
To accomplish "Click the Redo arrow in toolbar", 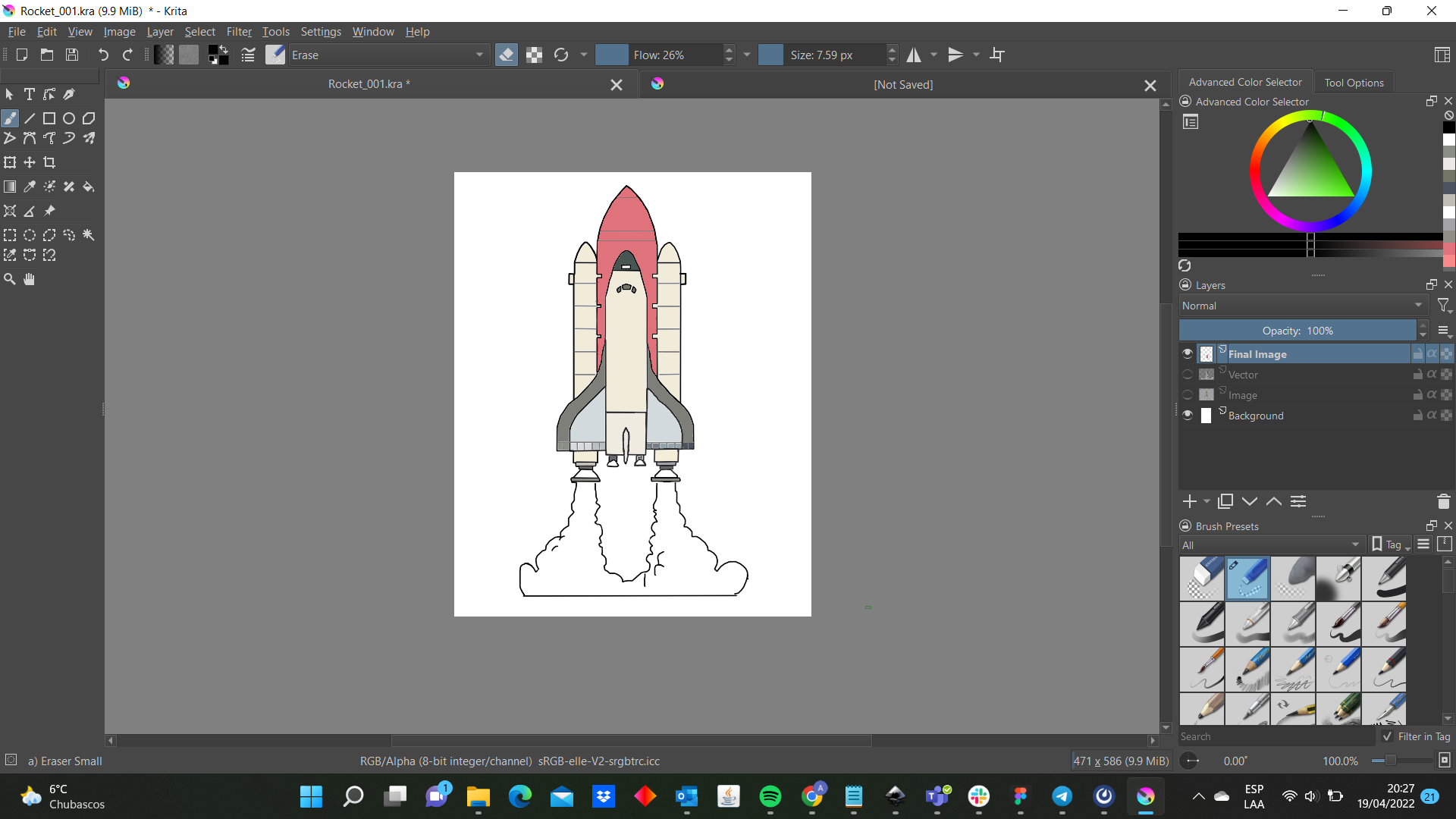I will tap(127, 55).
